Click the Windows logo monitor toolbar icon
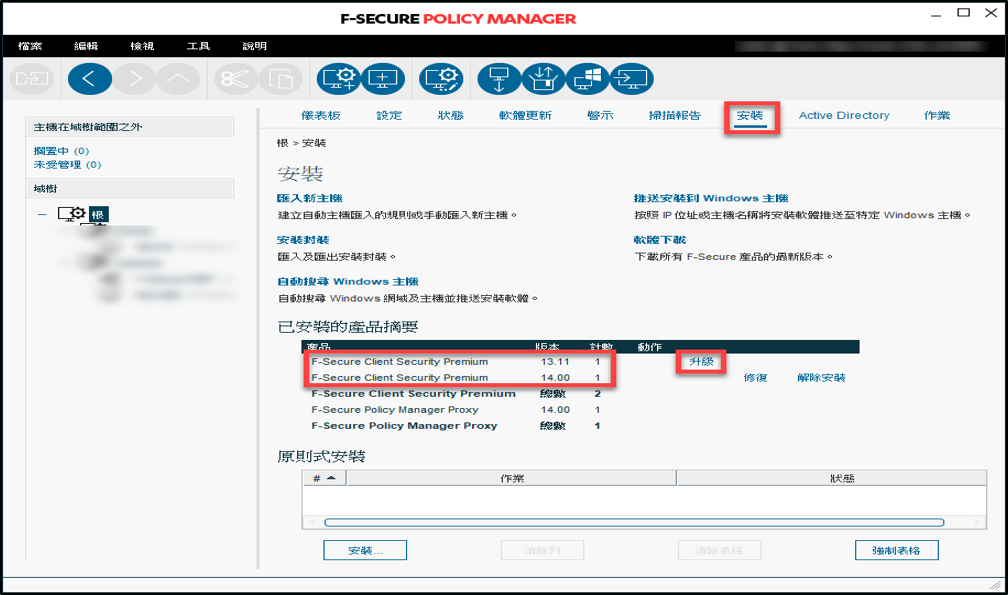Image resolution: width=1008 pixels, height=595 pixels. tap(587, 78)
